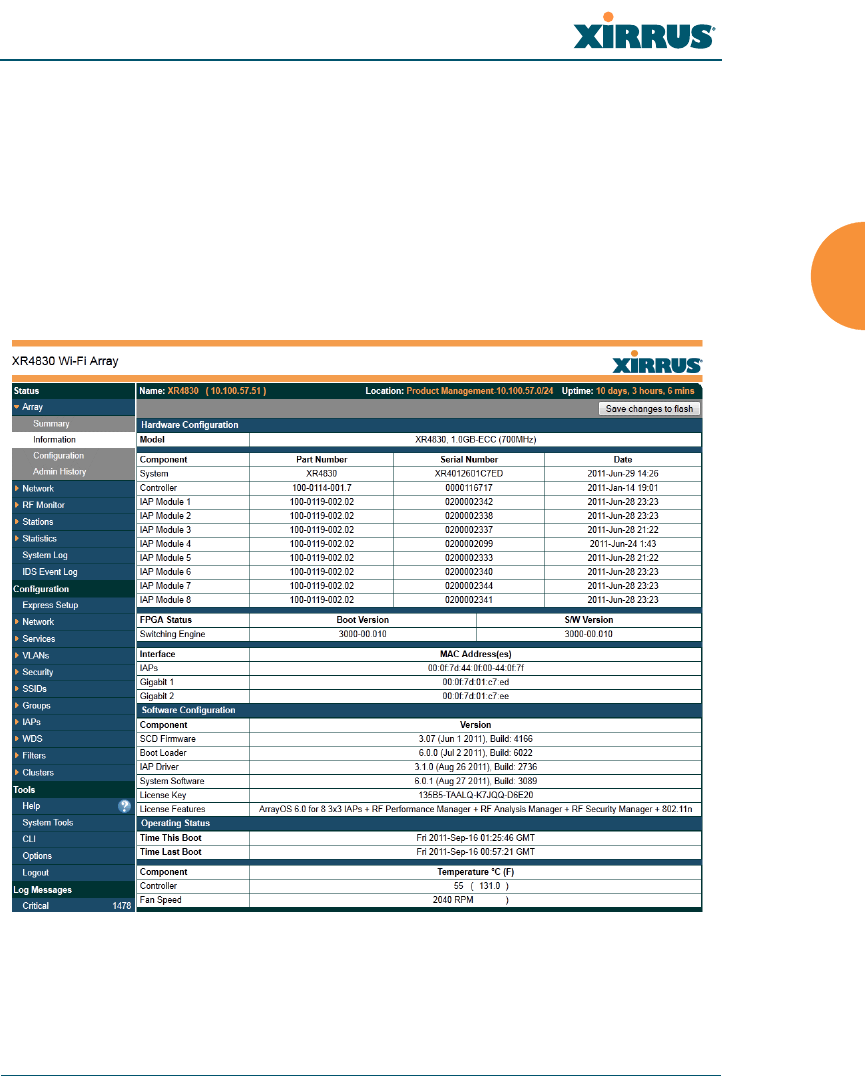Click SCD Firmware version value
The width and height of the screenshot is (865, 1076).
pos(475,739)
